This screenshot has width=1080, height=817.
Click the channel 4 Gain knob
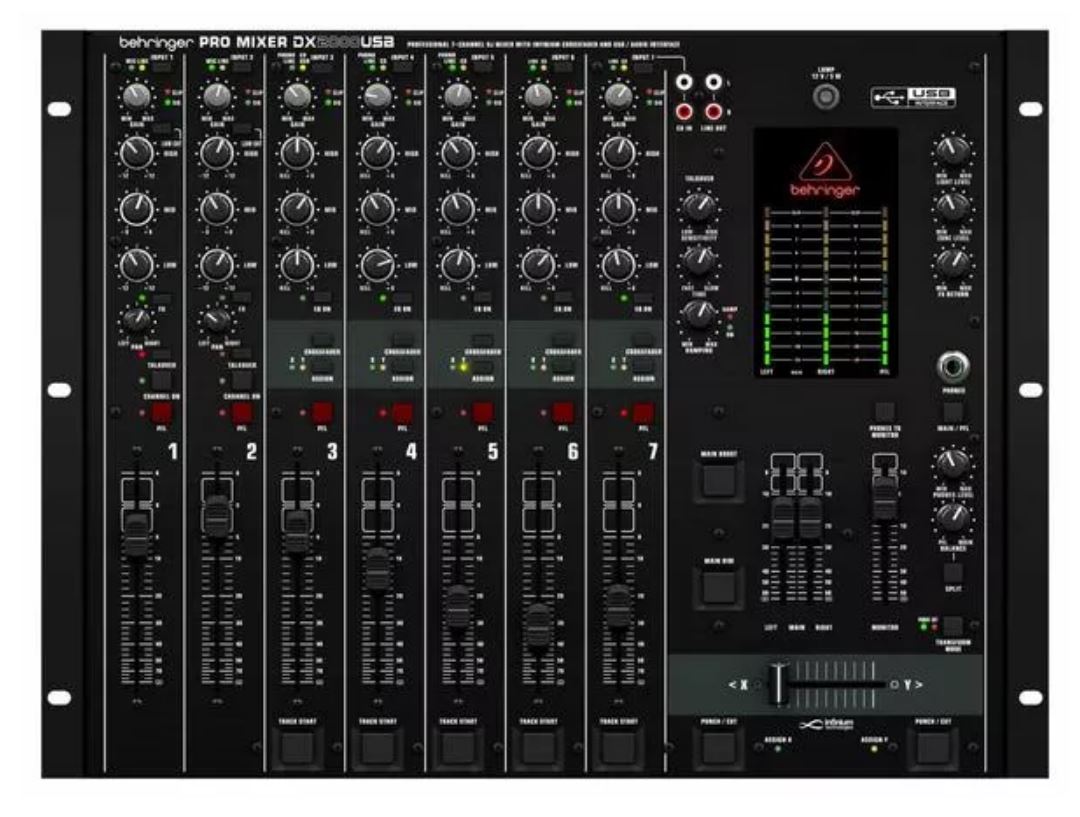tap(377, 96)
